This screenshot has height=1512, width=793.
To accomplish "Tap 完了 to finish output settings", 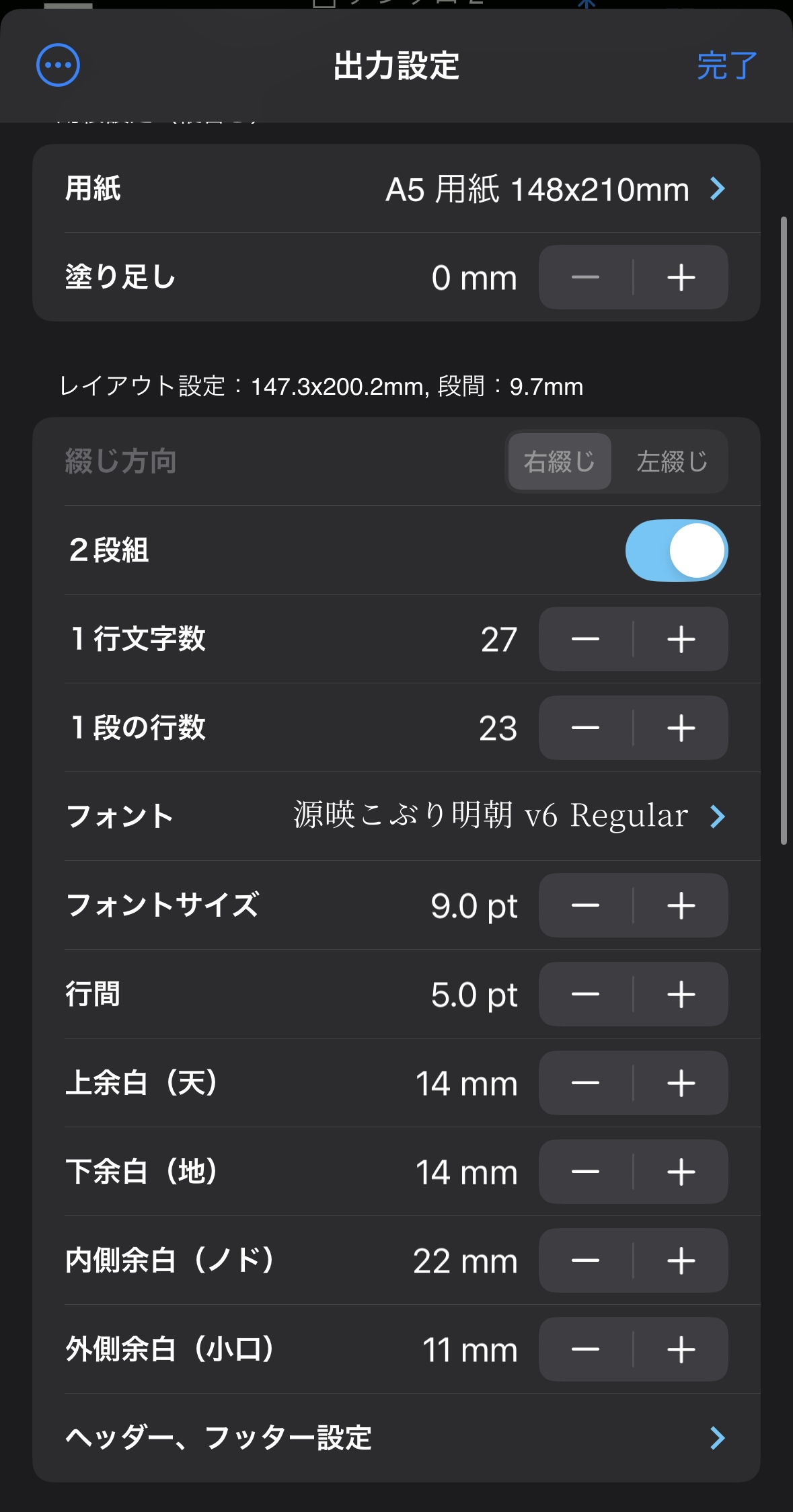I will [726, 66].
